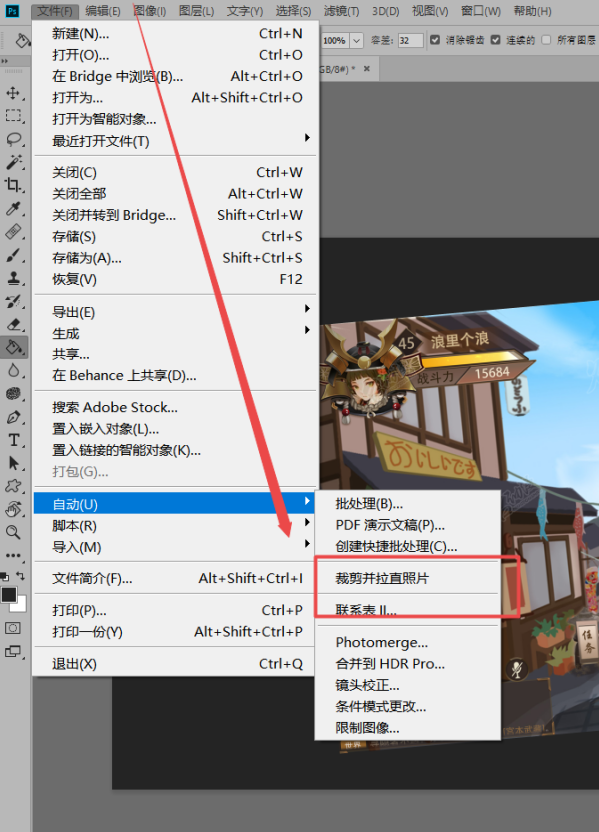Click 裁剪并拉直照片 in submenu
This screenshot has height=832, width=599.
pos(382,578)
